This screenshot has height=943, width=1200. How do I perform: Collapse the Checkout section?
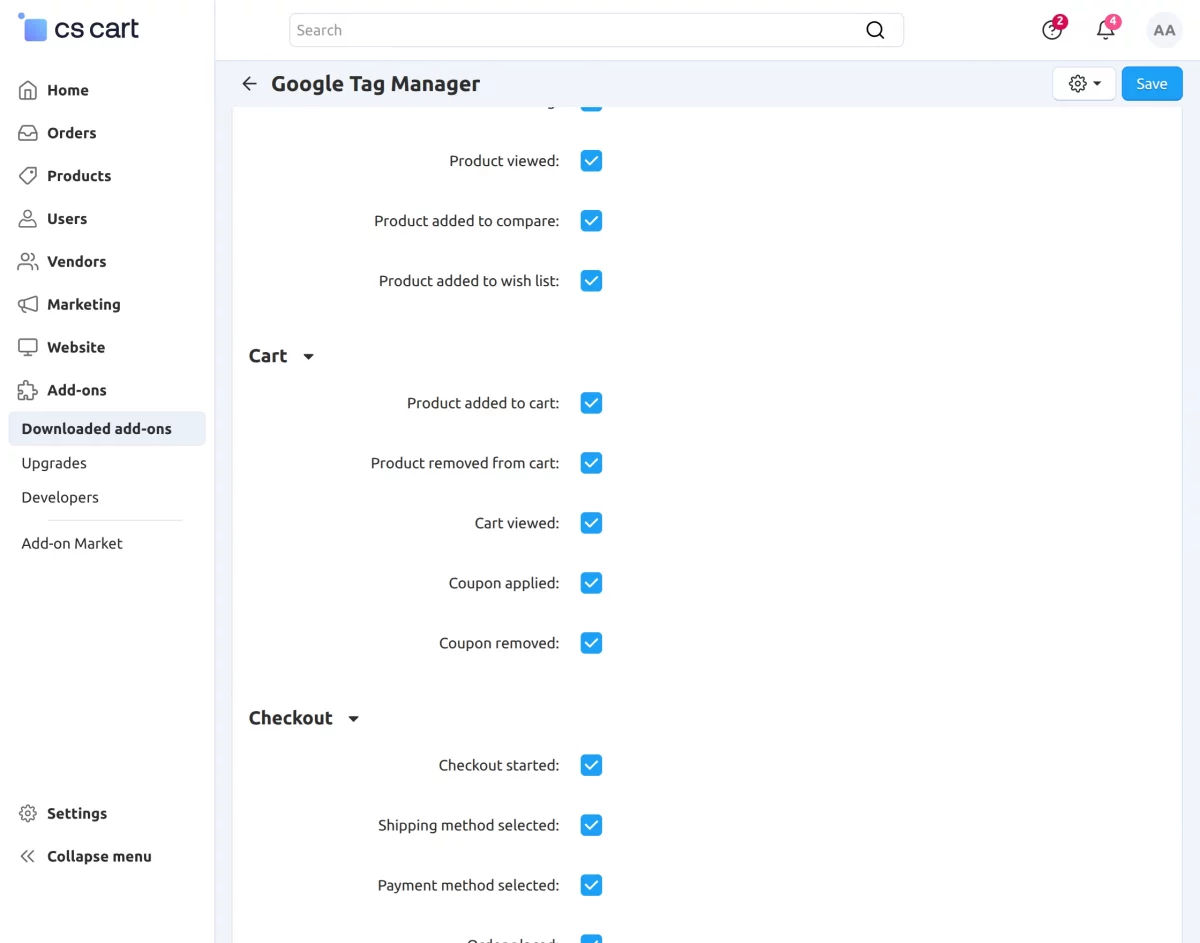pos(304,718)
